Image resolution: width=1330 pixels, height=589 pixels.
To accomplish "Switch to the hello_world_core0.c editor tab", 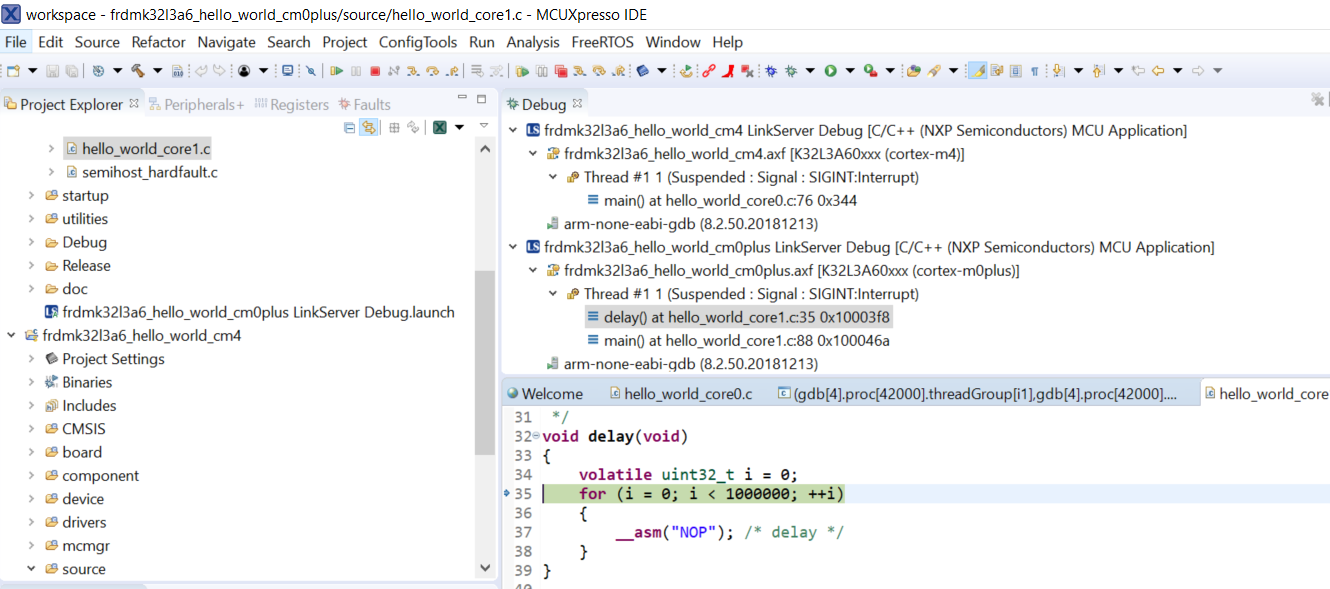I will pos(680,394).
